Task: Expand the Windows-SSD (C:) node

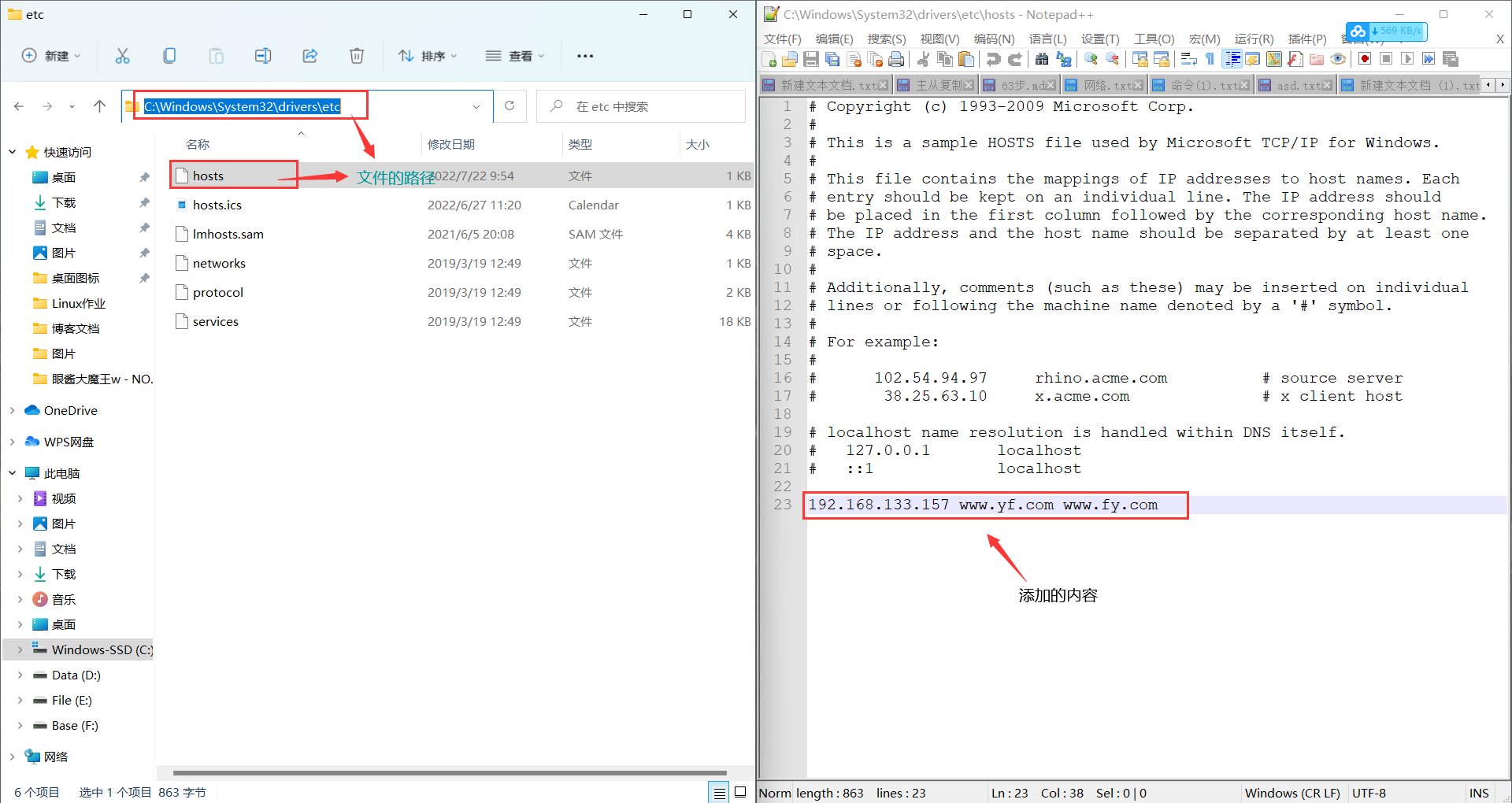Action: [x=20, y=649]
